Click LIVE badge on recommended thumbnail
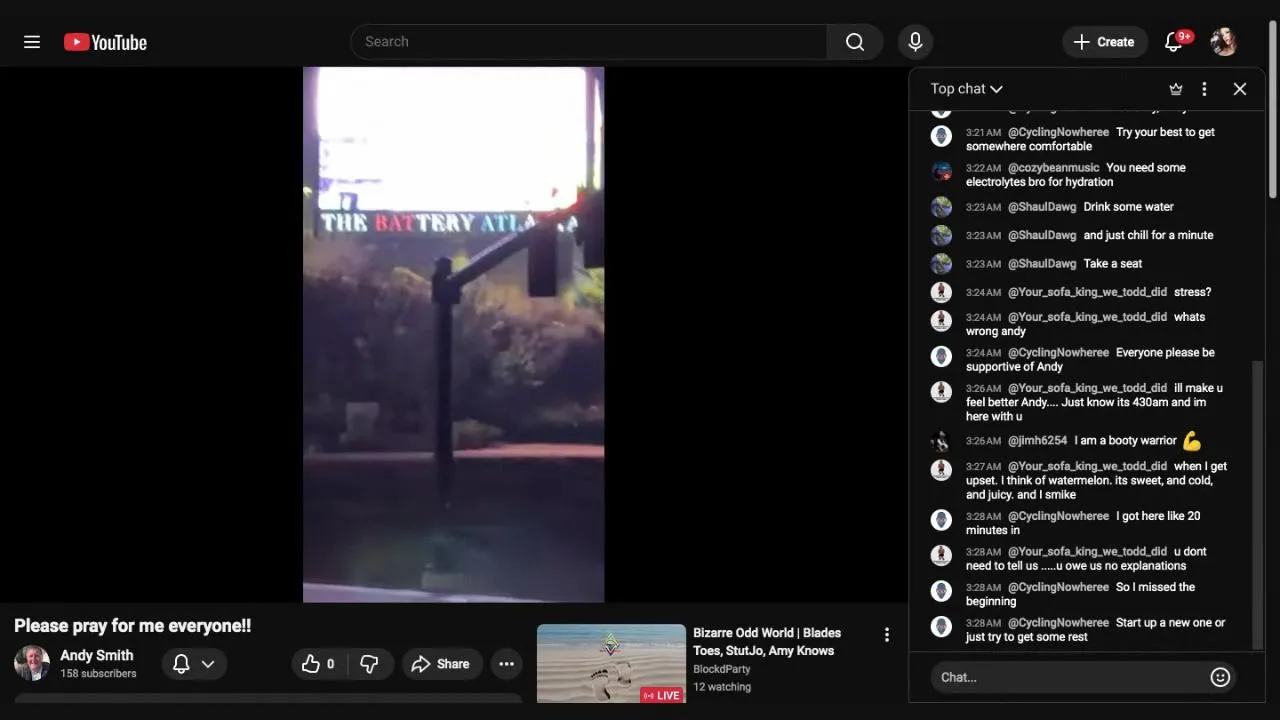The height and width of the screenshot is (720, 1280). coord(661,695)
